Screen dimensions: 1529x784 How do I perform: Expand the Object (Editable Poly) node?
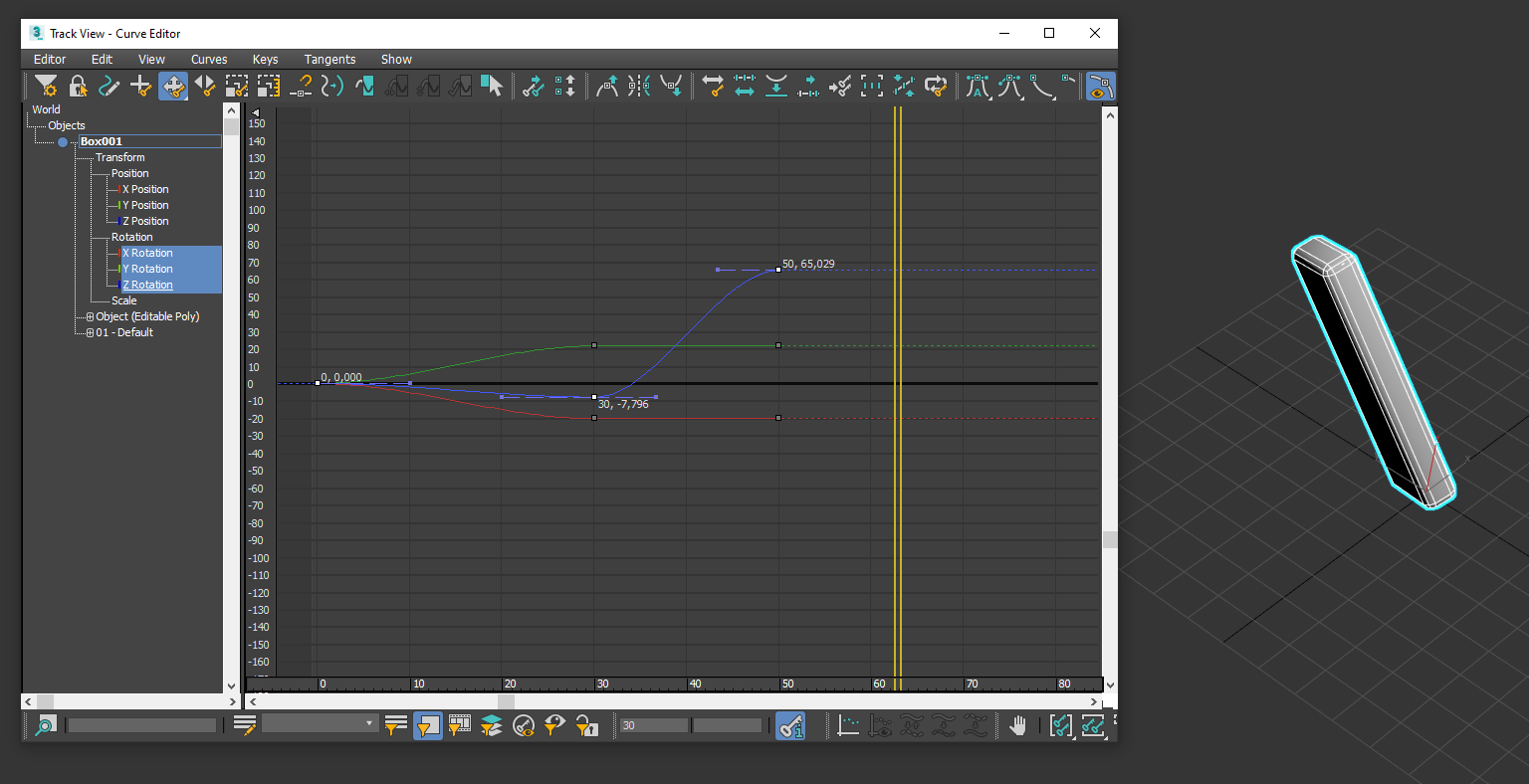(90, 316)
